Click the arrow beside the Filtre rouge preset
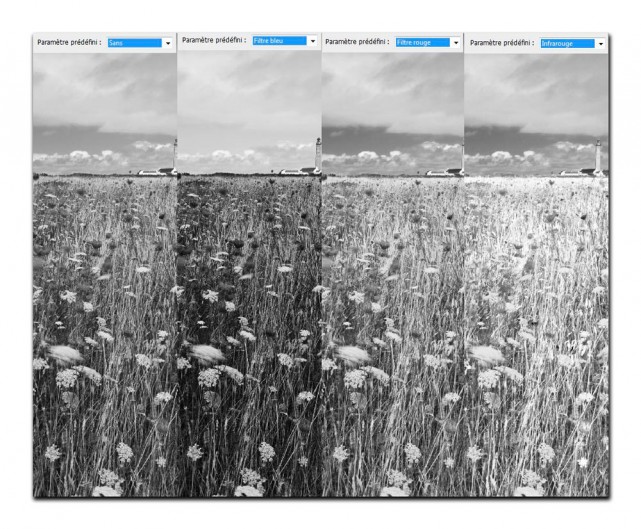This screenshot has height=529, width=641. tap(456, 43)
